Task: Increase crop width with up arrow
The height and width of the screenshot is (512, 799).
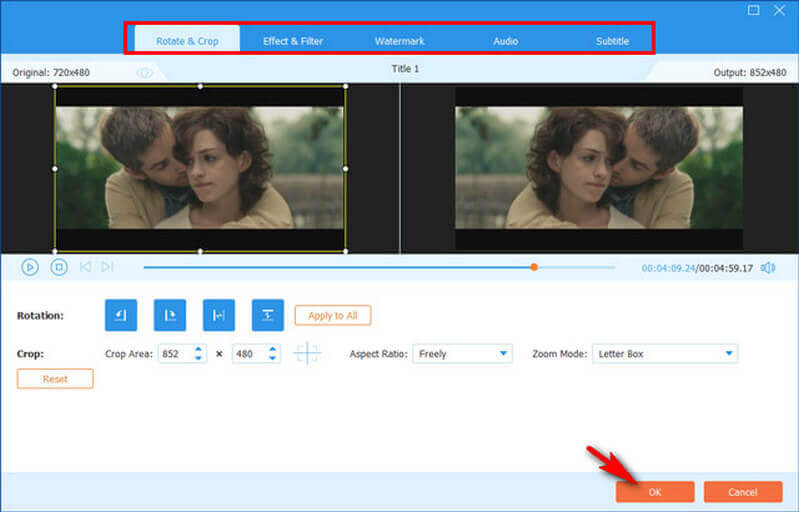Action: coord(199,349)
